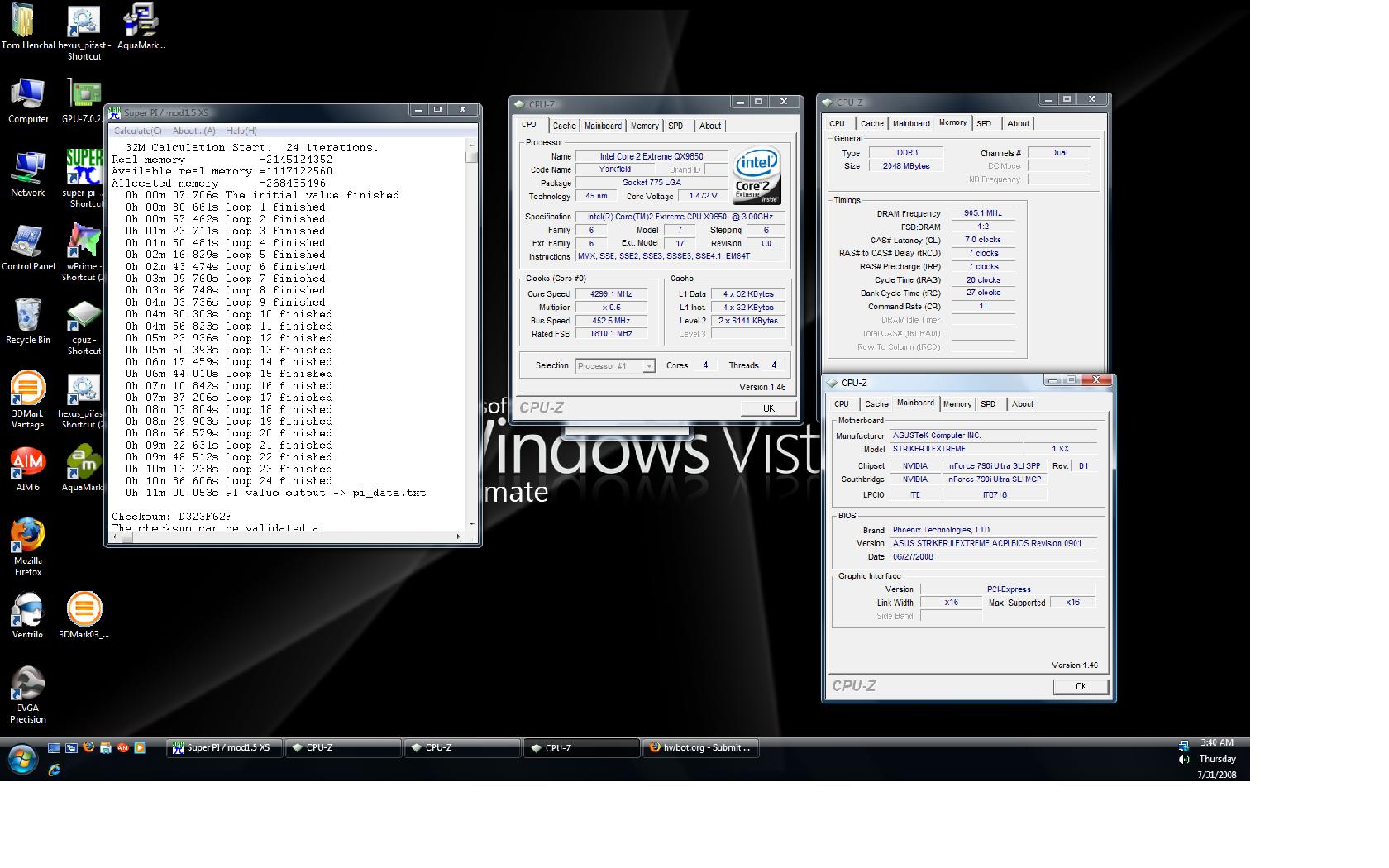The height and width of the screenshot is (868, 1389).
Task: Open the Control Panel desktop icon
Action: 28,248
